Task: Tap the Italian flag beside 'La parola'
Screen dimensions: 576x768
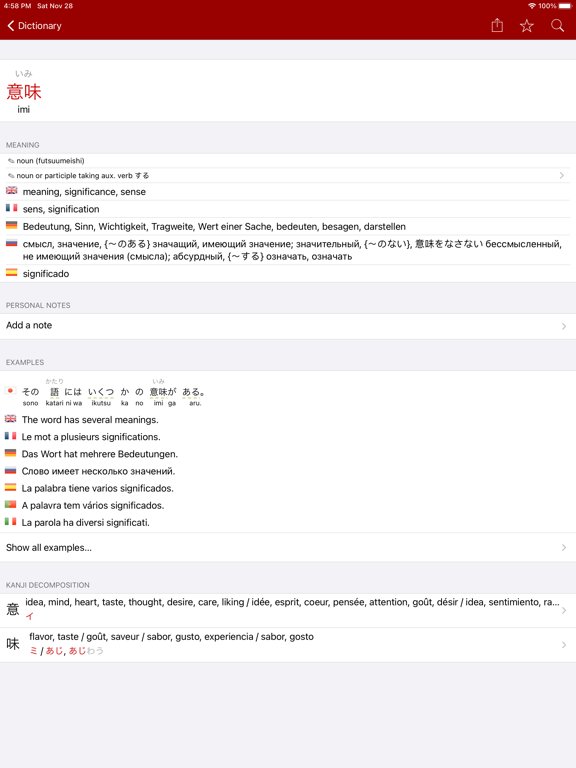Action: coord(10,522)
